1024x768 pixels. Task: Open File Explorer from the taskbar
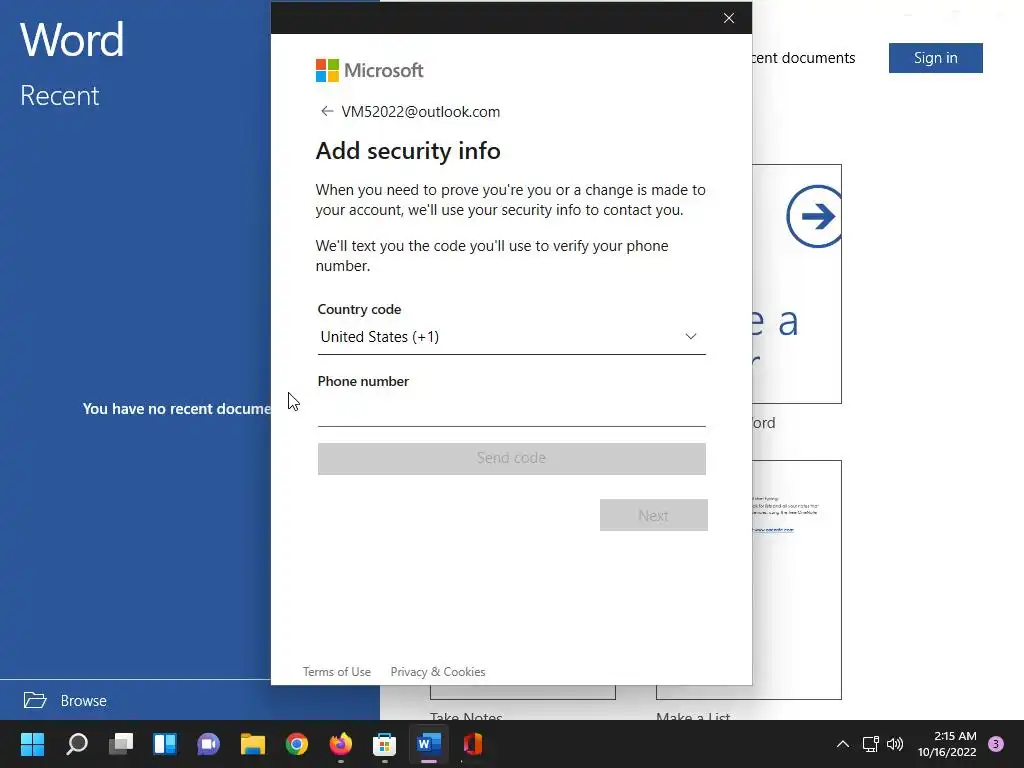tap(253, 744)
